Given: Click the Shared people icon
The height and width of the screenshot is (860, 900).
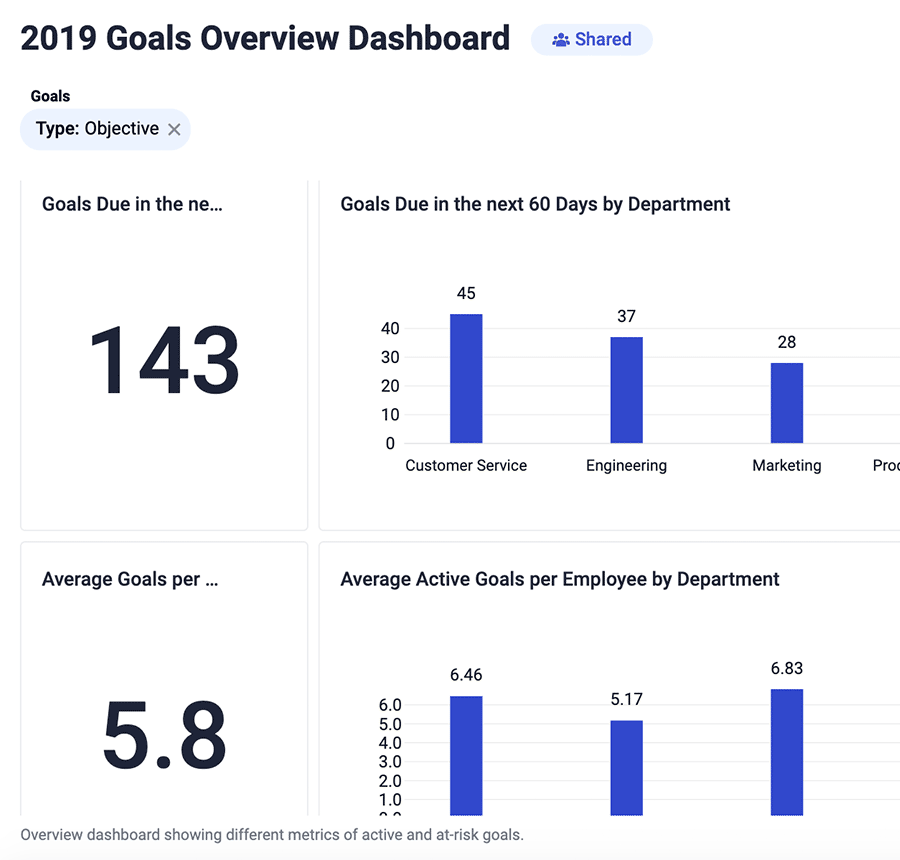Looking at the screenshot, I should 560,39.
